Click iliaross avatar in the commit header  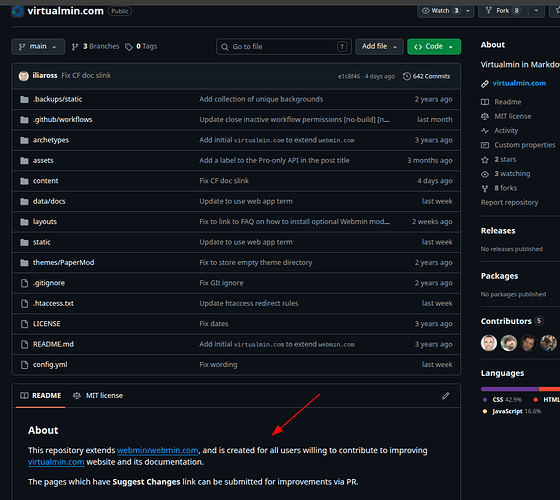click(x=24, y=76)
